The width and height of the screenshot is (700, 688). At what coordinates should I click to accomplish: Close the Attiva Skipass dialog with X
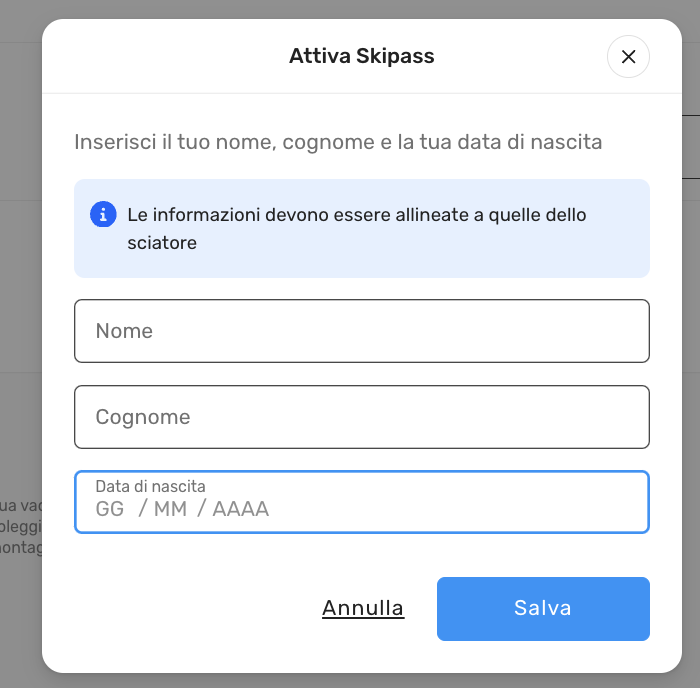point(628,57)
